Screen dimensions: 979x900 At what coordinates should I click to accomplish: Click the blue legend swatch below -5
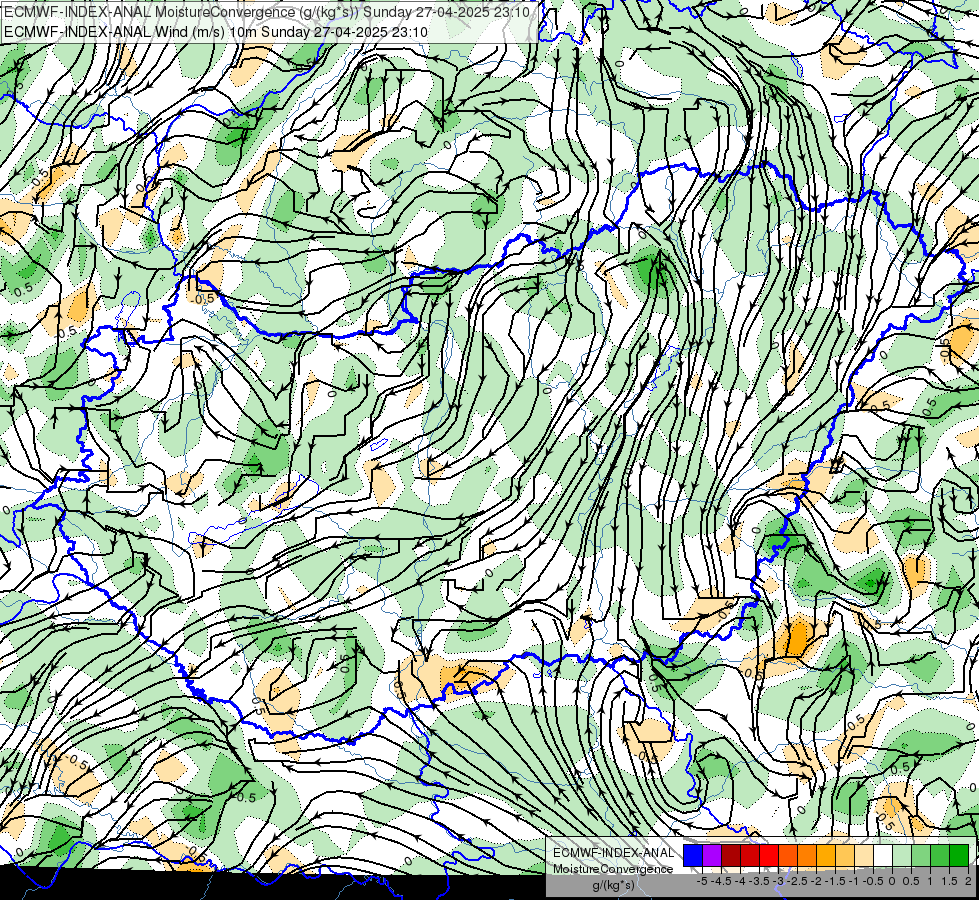click(693, 856)
